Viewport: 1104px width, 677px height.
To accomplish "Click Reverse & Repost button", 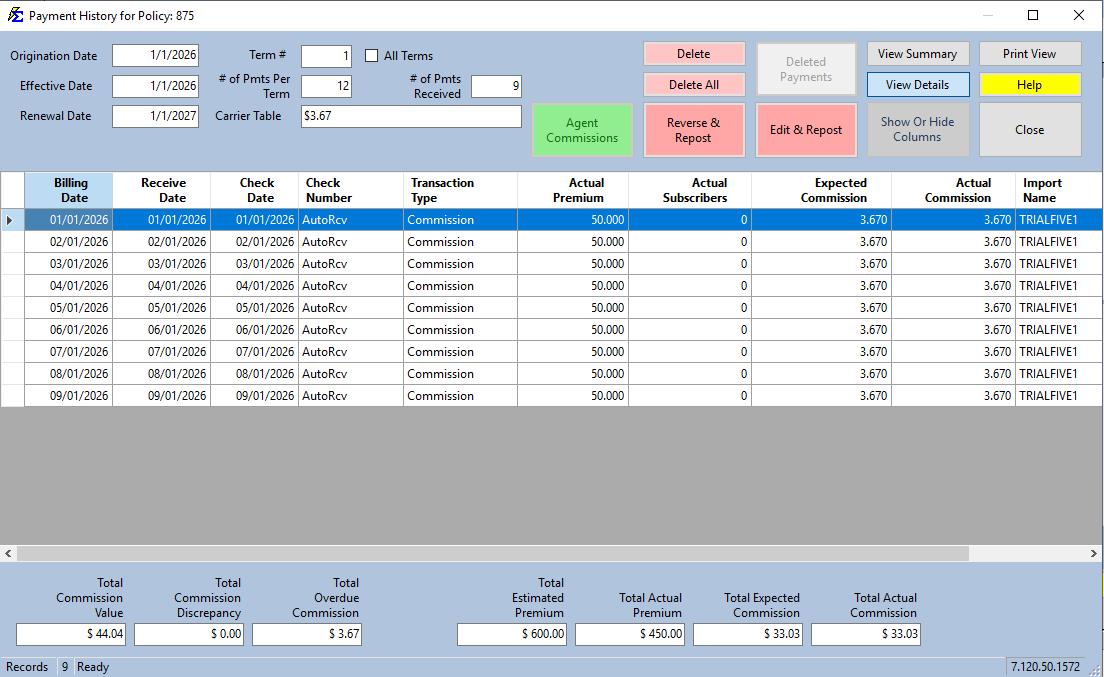I will [694, 130].
